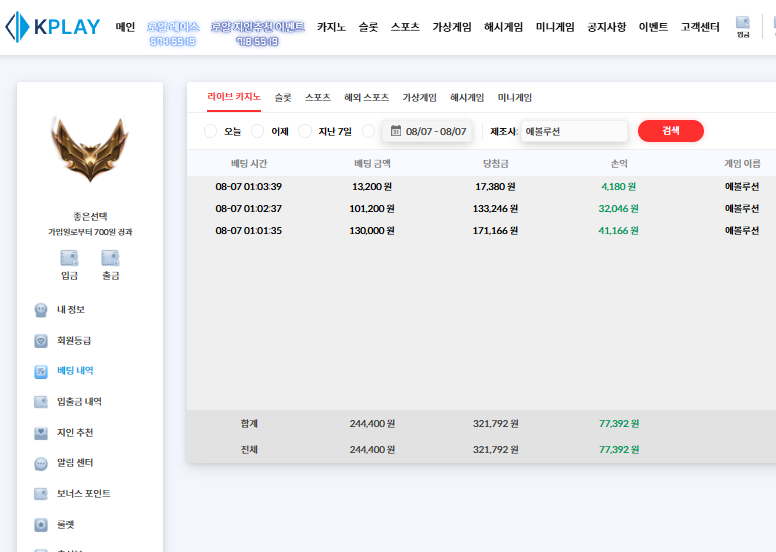Viewport: 776px width, 552px height.
Task: Open 고객센터 in top navigation
Action: pyautogui.click(x=700, y=27)
